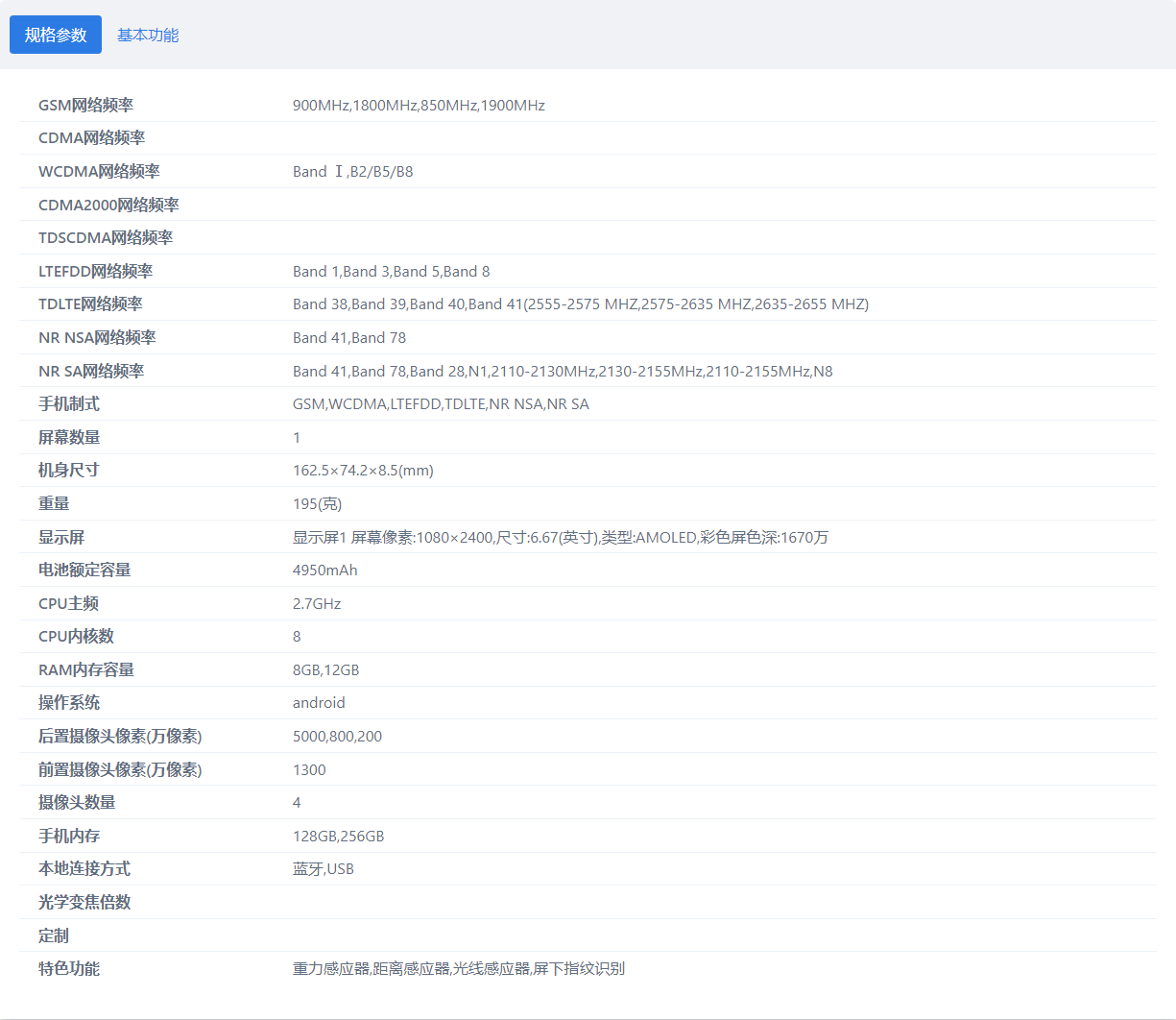Select the 蓝牙,USB value
The width and height of the screenshot is (1176, 1020).
pyautogui.click(x=324, y=869)
